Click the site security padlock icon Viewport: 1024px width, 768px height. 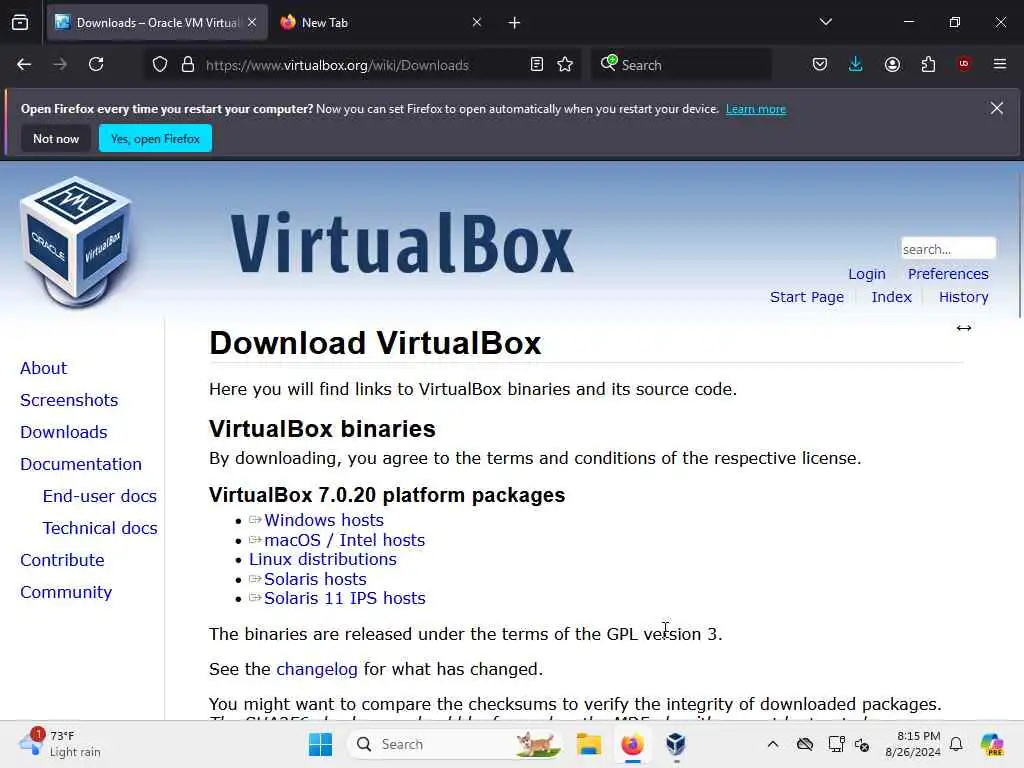(188, 65)
